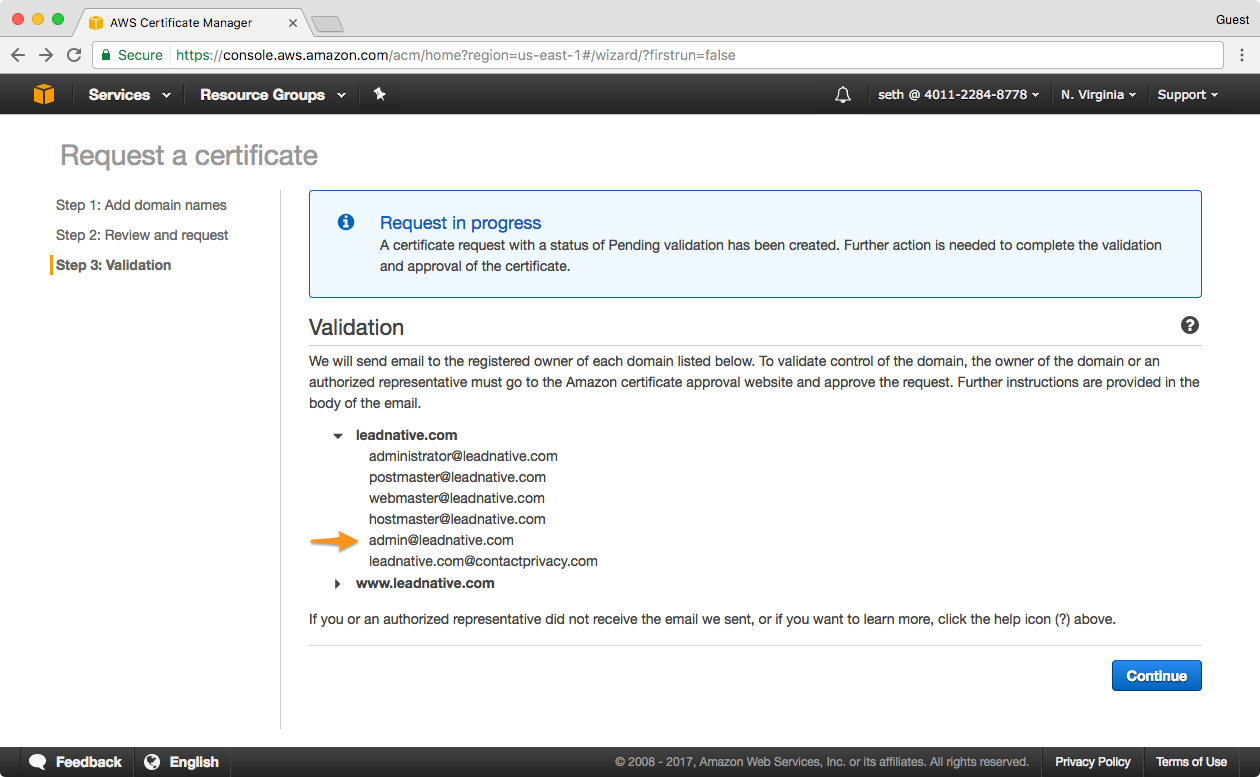
Task: Open the Privacy Policy link
Action: pos(1092,762)
